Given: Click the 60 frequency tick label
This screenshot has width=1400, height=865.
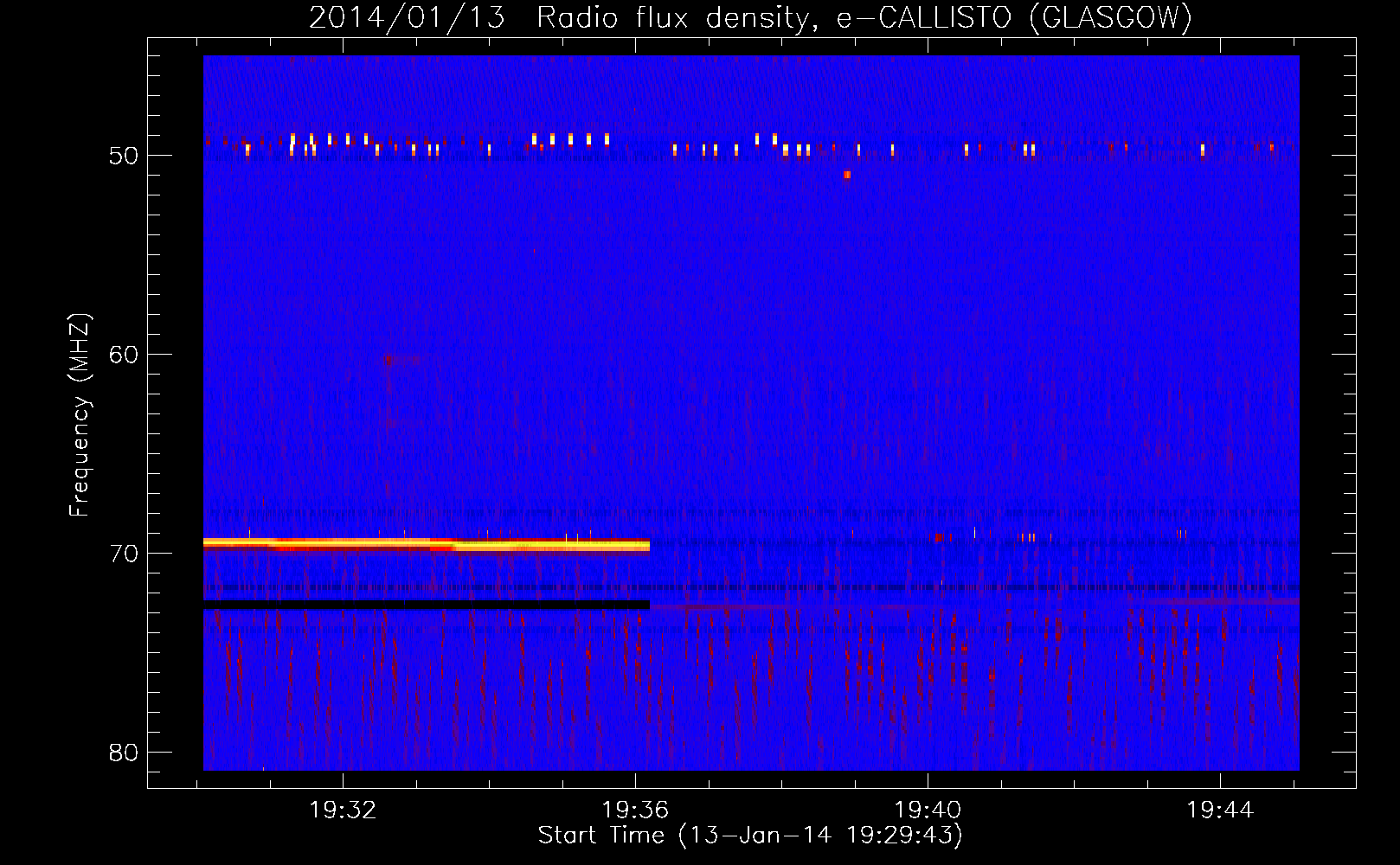Looking at the screenshot, I should click(124, 355).
